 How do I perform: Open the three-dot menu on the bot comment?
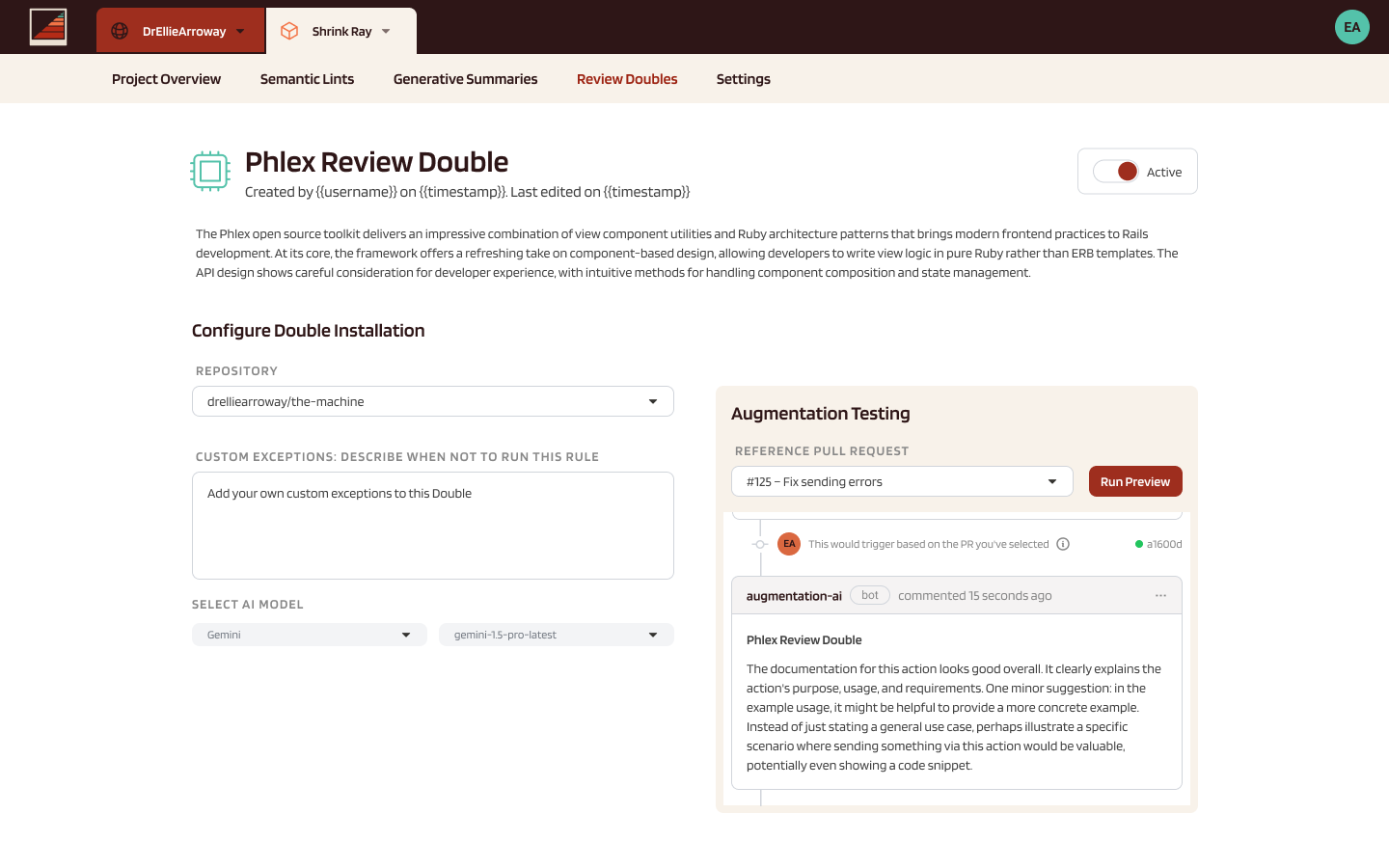[1160, 595]
